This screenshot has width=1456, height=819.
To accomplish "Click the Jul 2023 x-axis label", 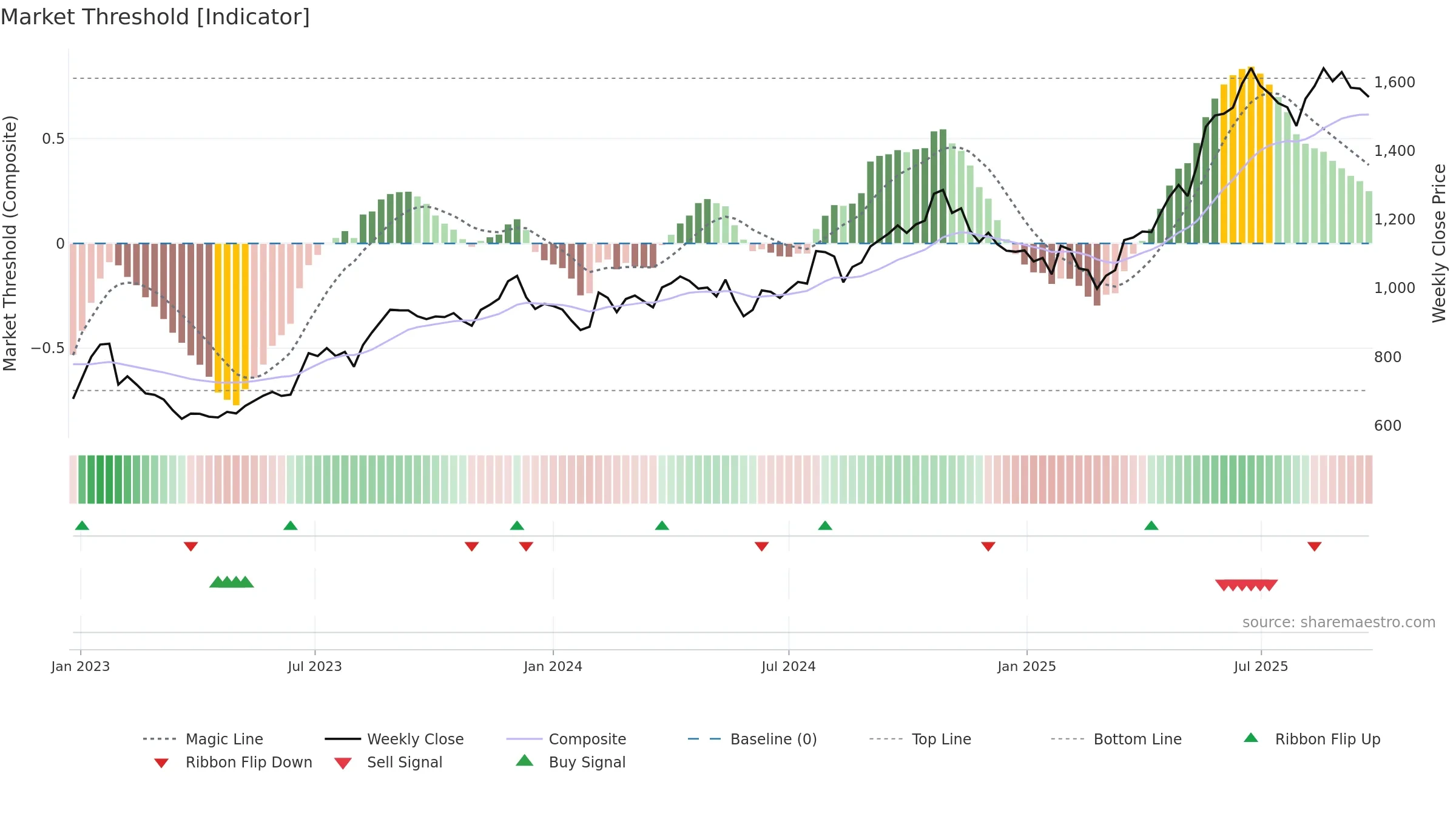I will pyautogui.click(x=315, y=667).
